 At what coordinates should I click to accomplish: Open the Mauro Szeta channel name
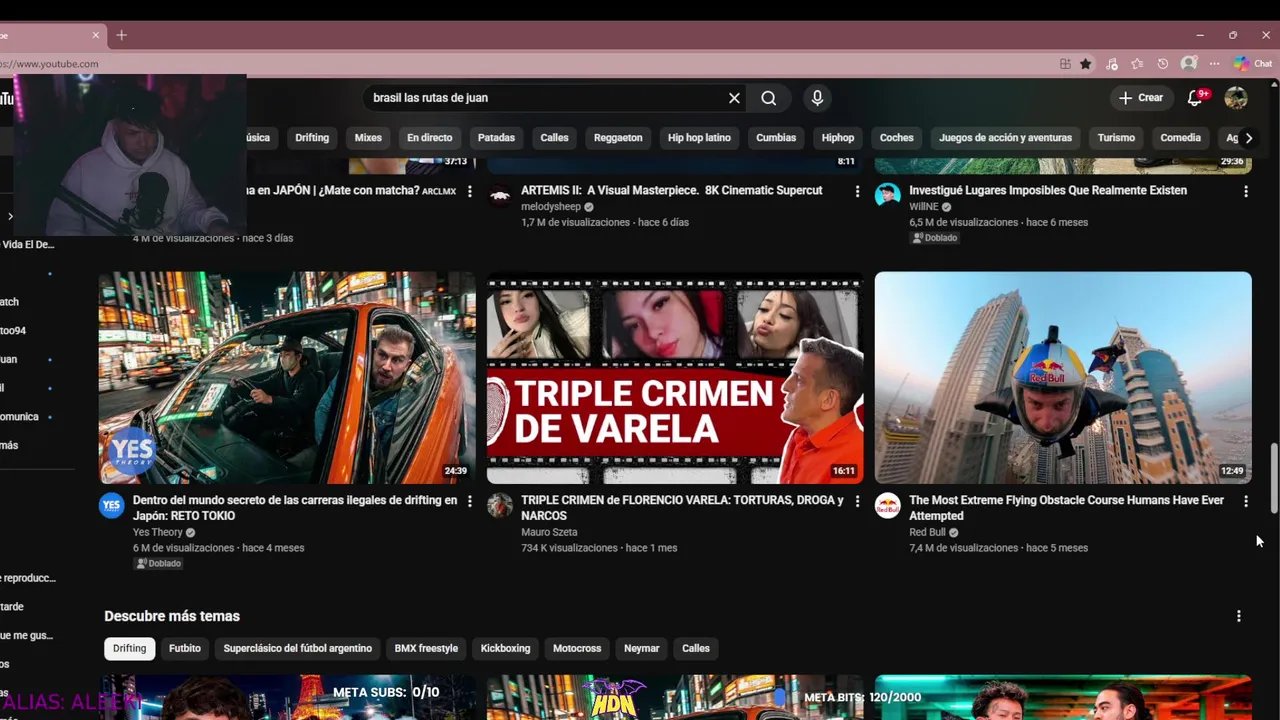pos(549,532)
